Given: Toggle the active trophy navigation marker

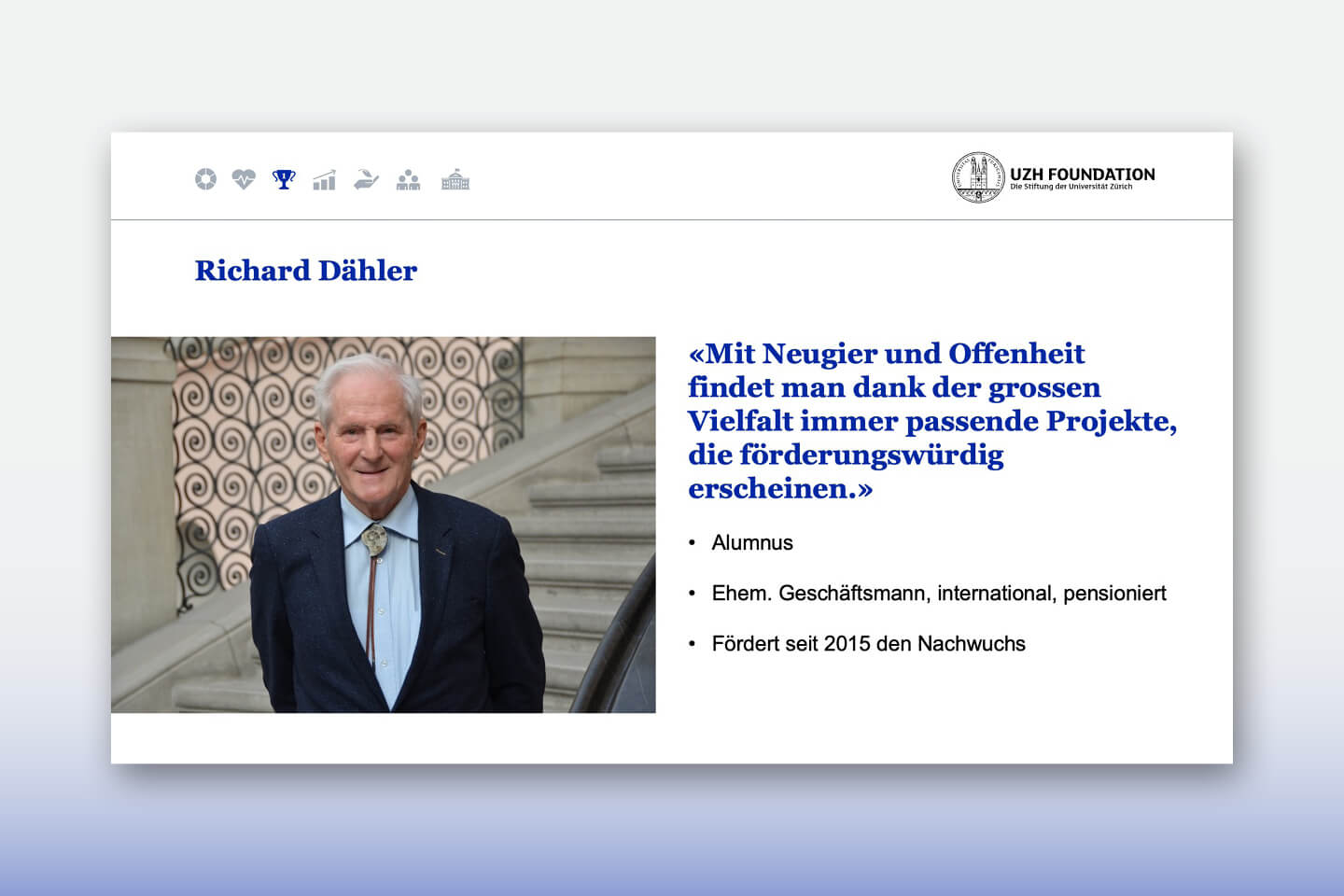Looking at the screenshot, I should click(x=283, y=179).
